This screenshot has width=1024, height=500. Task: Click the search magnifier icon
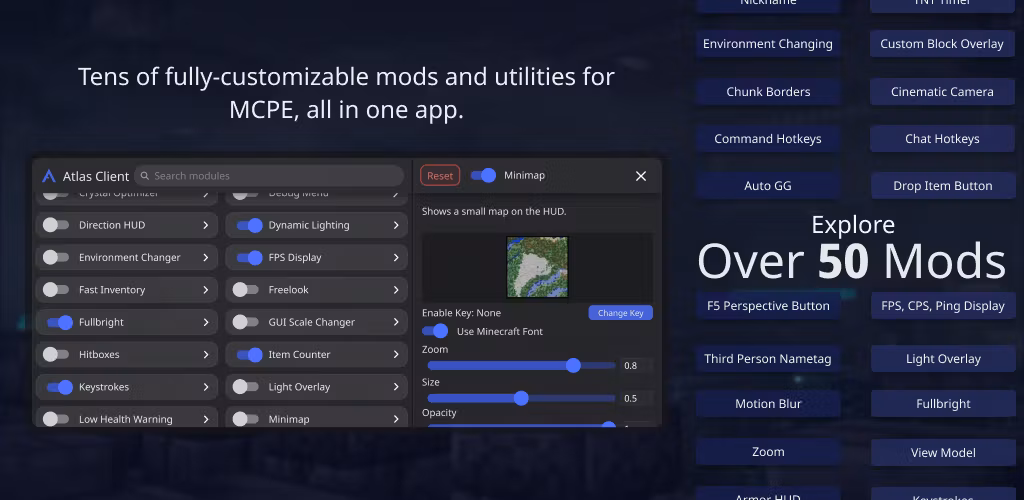click(145, 176)
